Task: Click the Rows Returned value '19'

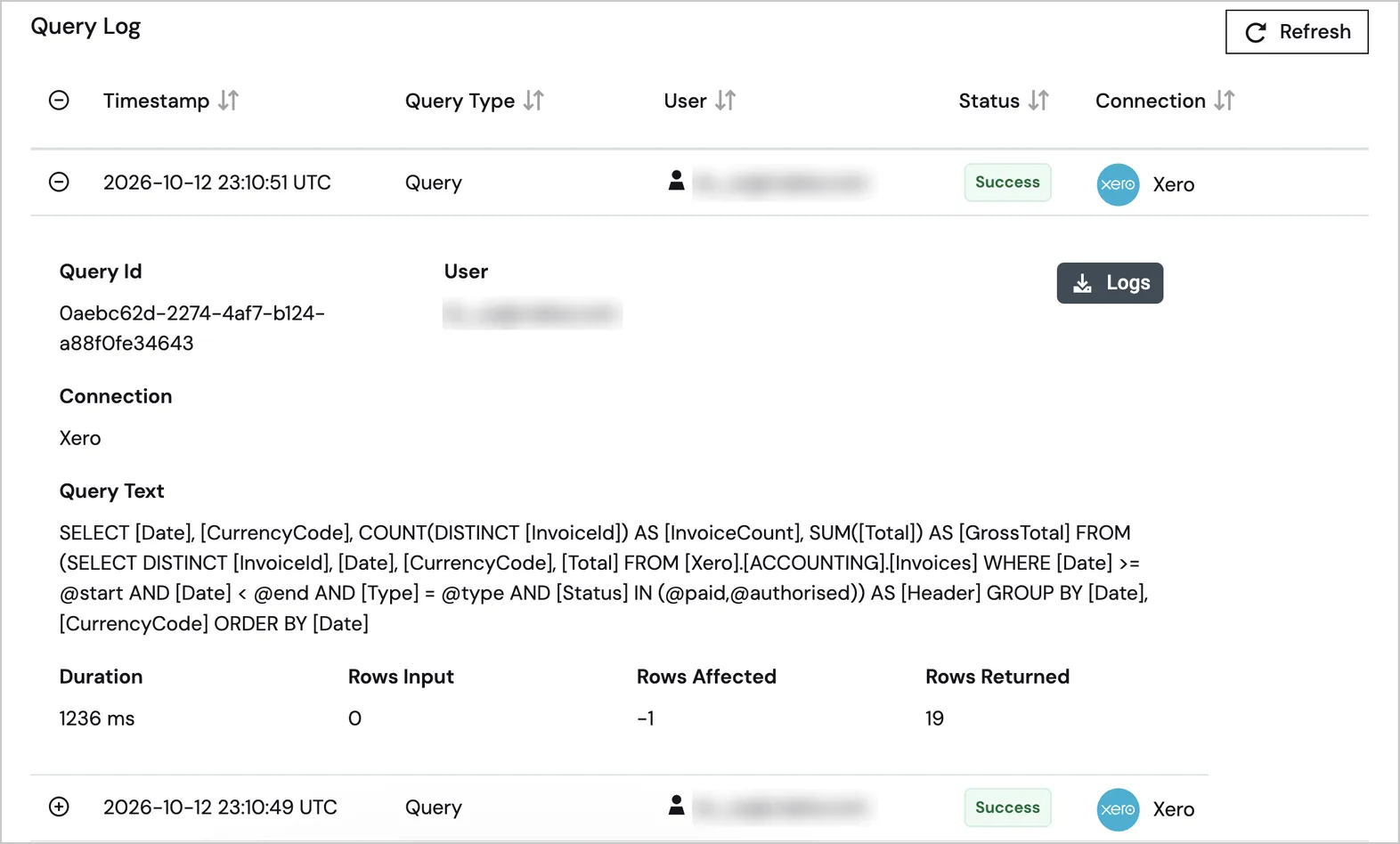Action: (934, 718)
